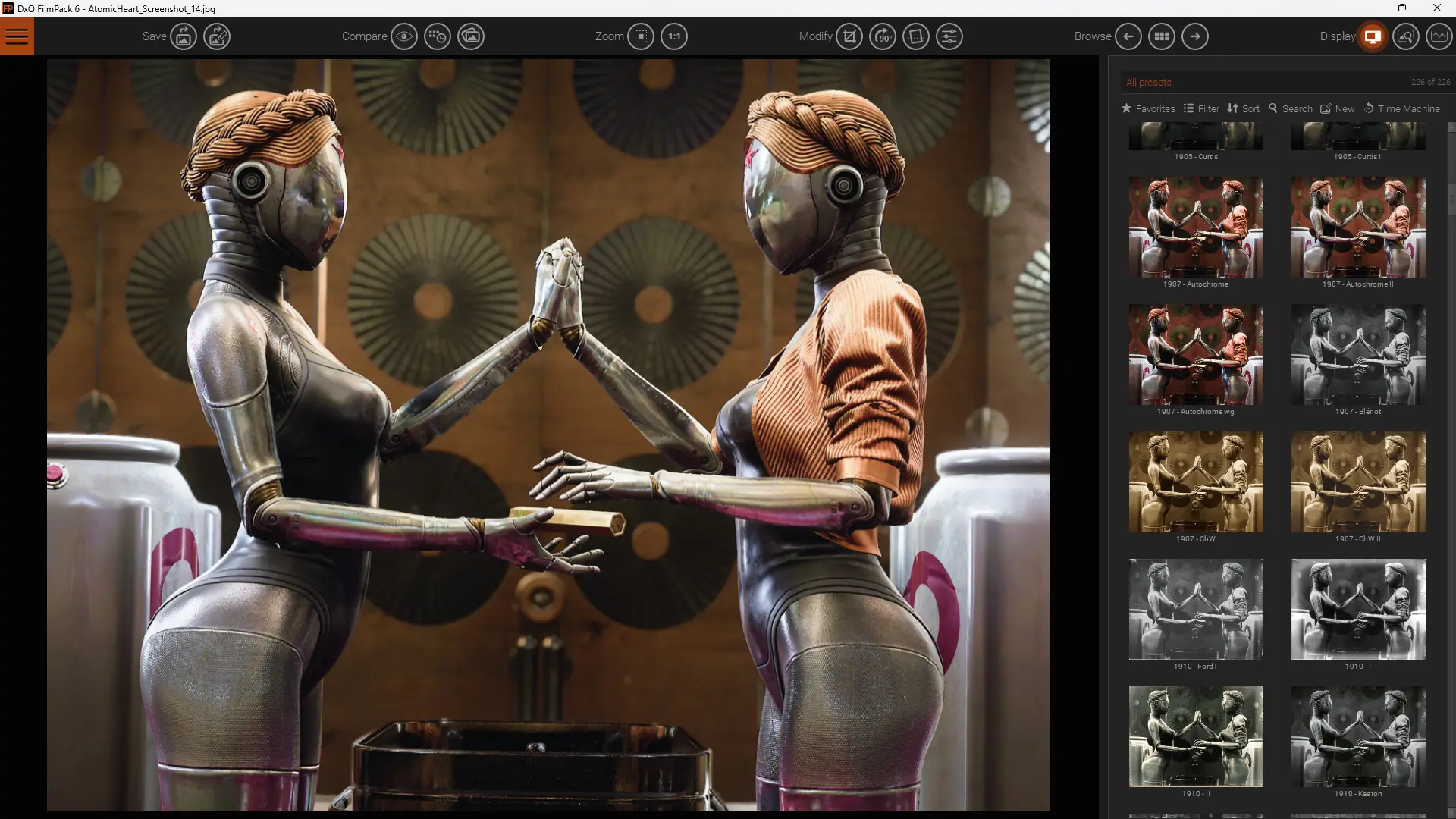Set zoom to 1:1
Viewport: 1456px width, 819px height.
674,36
